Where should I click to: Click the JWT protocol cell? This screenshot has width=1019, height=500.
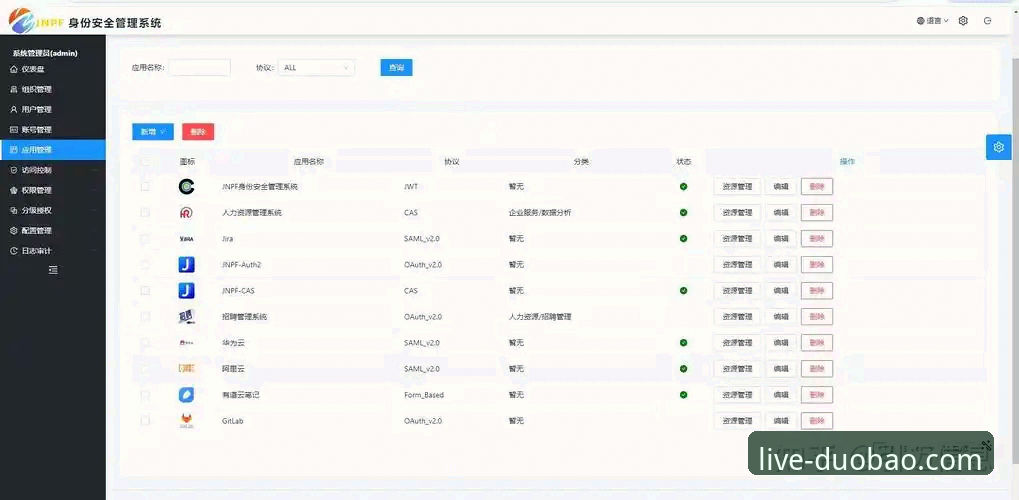pyautogui.click(x=411, y=187)
